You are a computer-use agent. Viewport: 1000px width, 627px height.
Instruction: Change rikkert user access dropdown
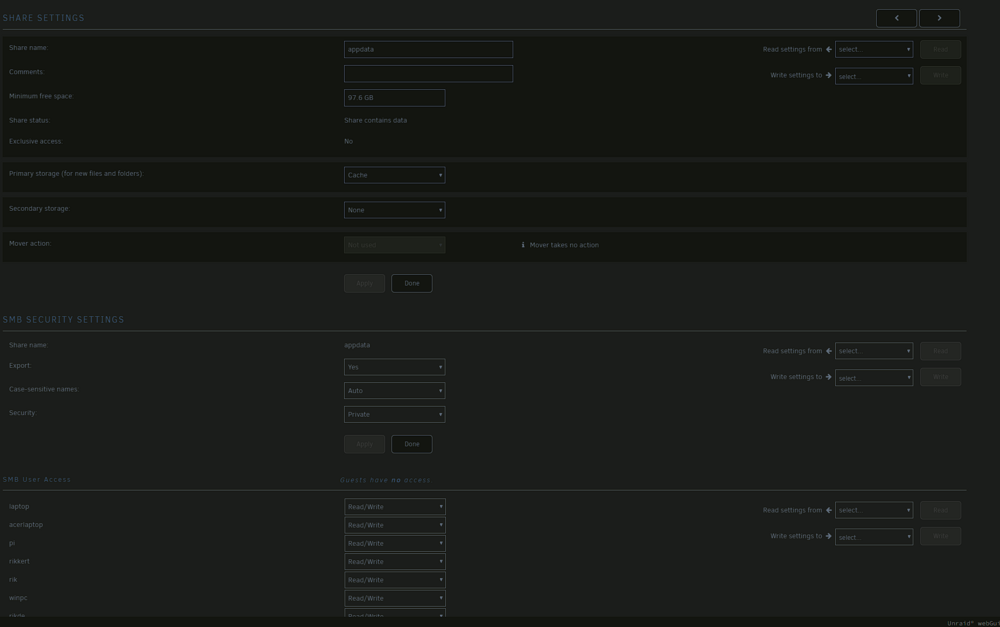[x=394, y=561]
